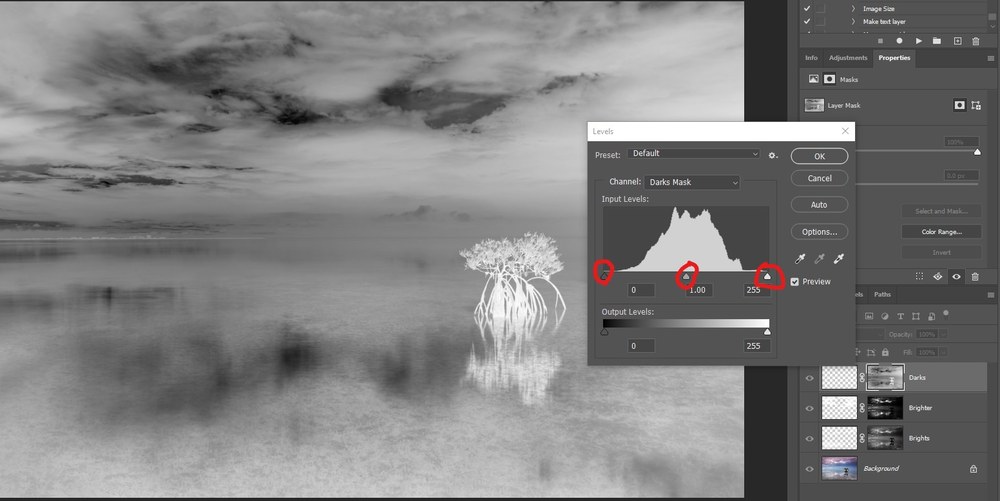Click OK in the Levels dialog

pos(820,156)
